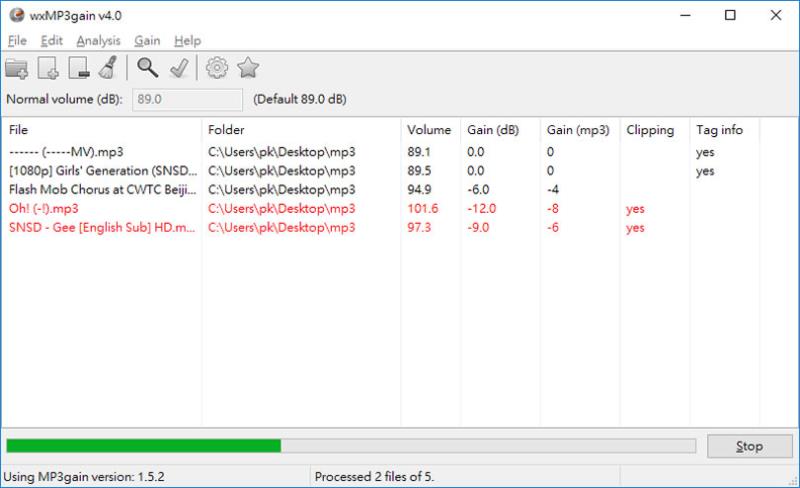This screenshot has height=488, width=800.
Task: Sort by the Folder column header
Action: (301, 130)
